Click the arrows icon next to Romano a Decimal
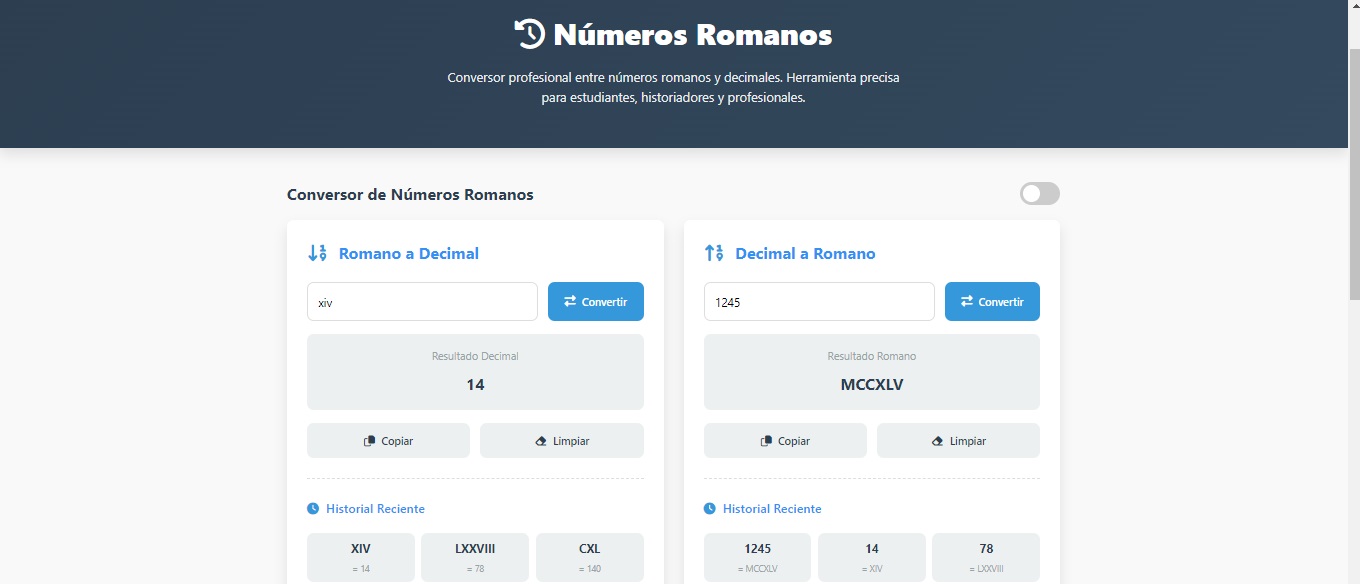This screenshot has height=584, width=1360. (x=317, y=253)
